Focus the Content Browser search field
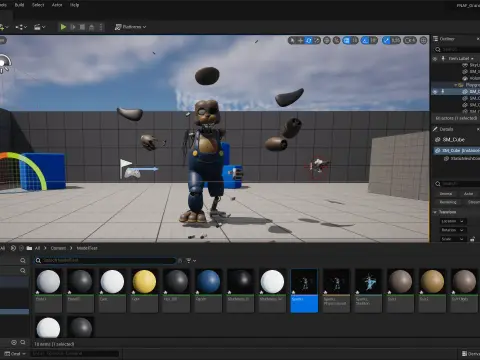 tap(105, 260)
